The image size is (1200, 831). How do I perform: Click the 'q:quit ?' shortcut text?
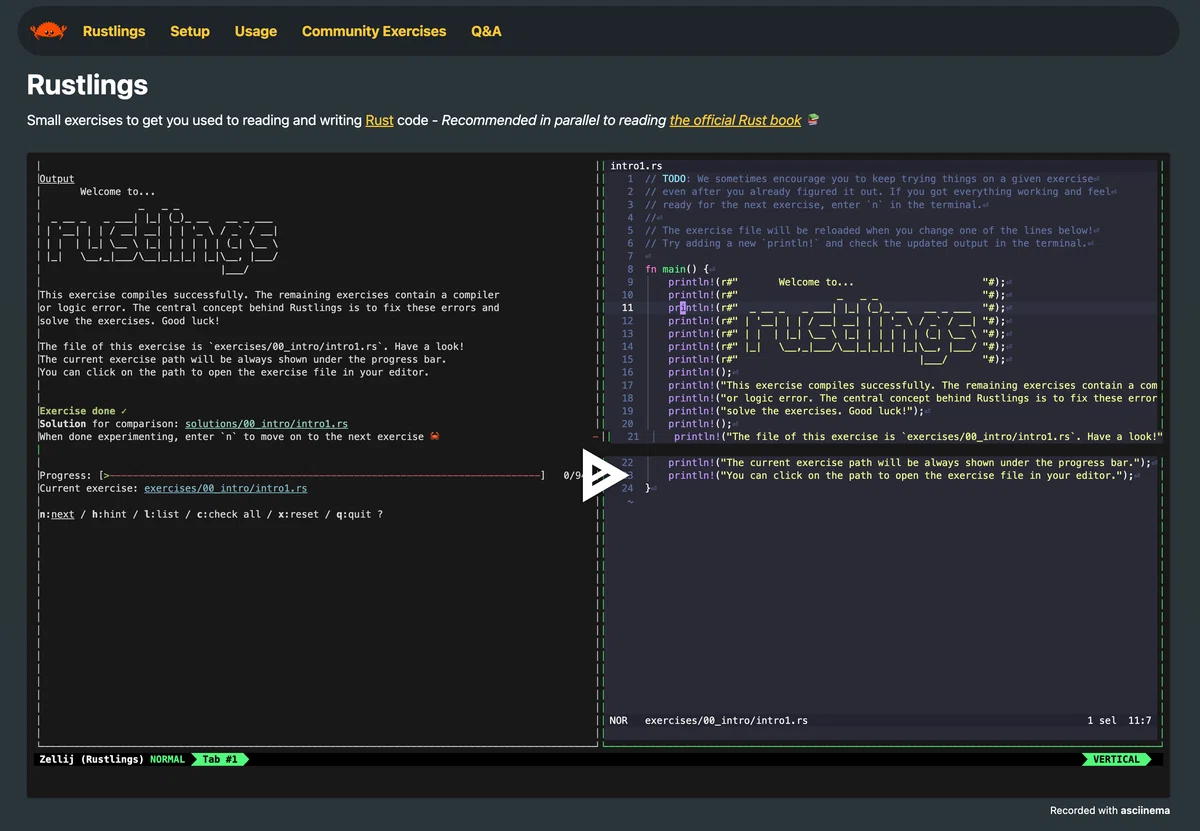tap(360, 514)
